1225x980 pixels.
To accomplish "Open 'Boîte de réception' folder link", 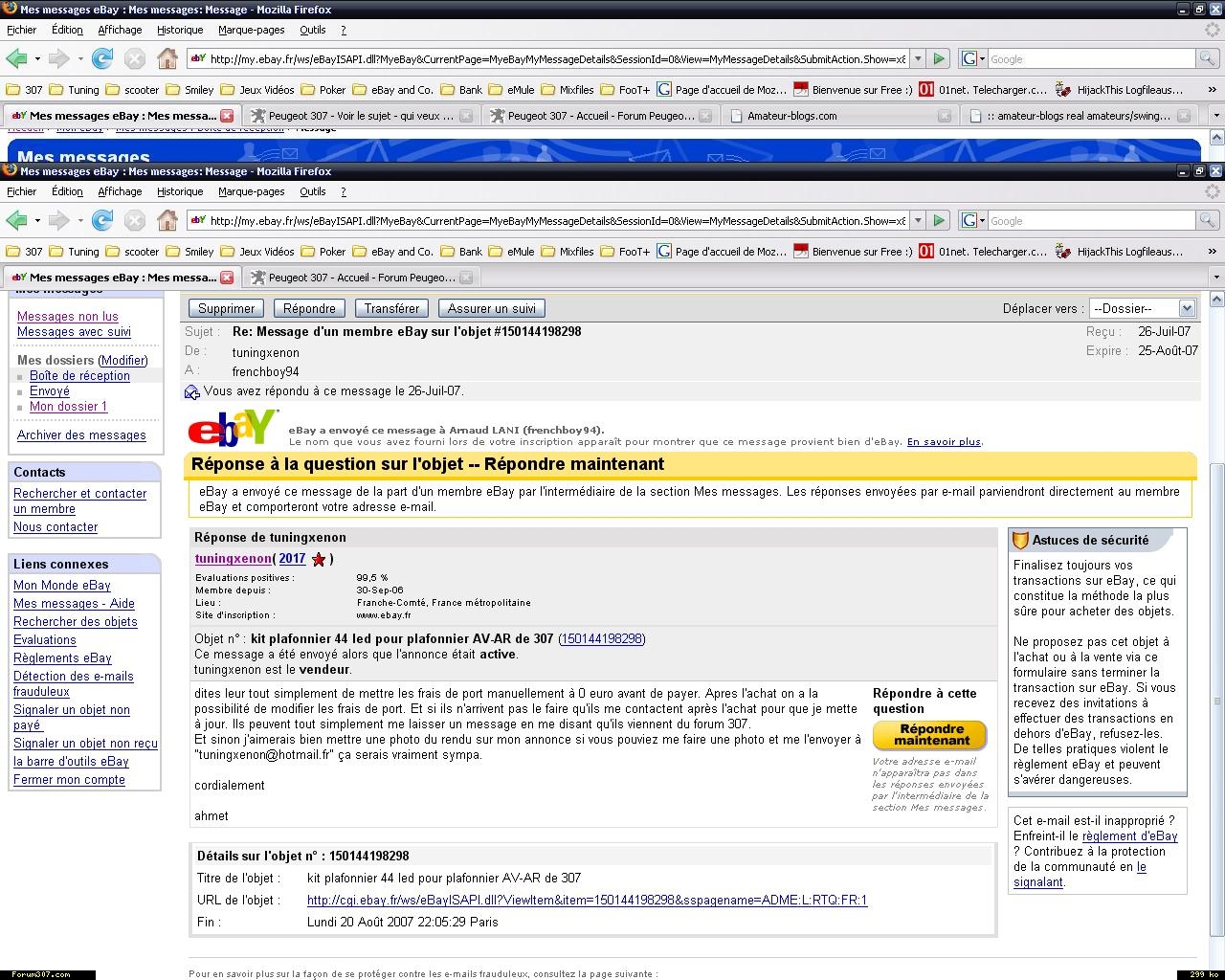I will pos(79,375).
